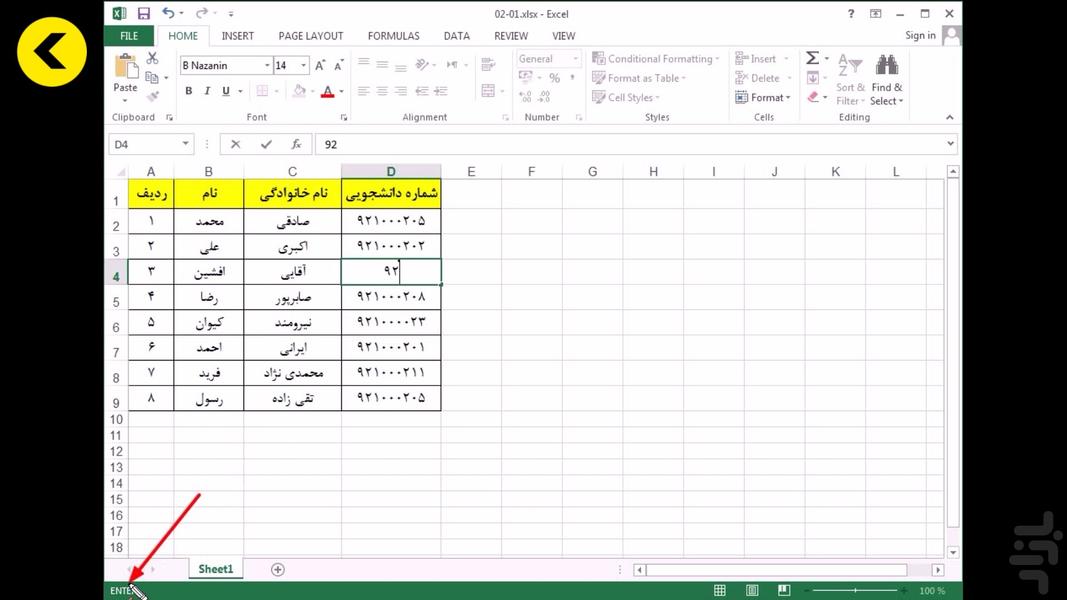Expand the B Nazanin font name dropdown

tap(267, 65)
